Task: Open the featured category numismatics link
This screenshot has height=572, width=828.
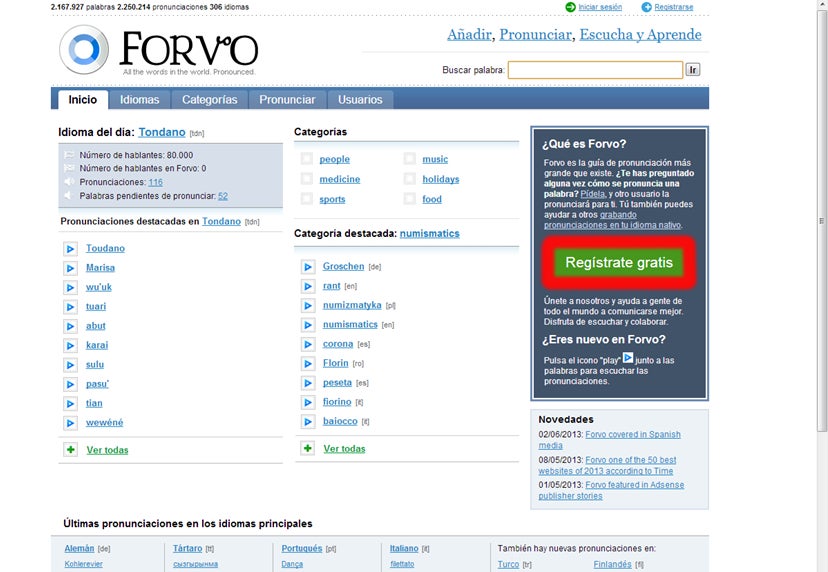Action: [x=429, y=233]
